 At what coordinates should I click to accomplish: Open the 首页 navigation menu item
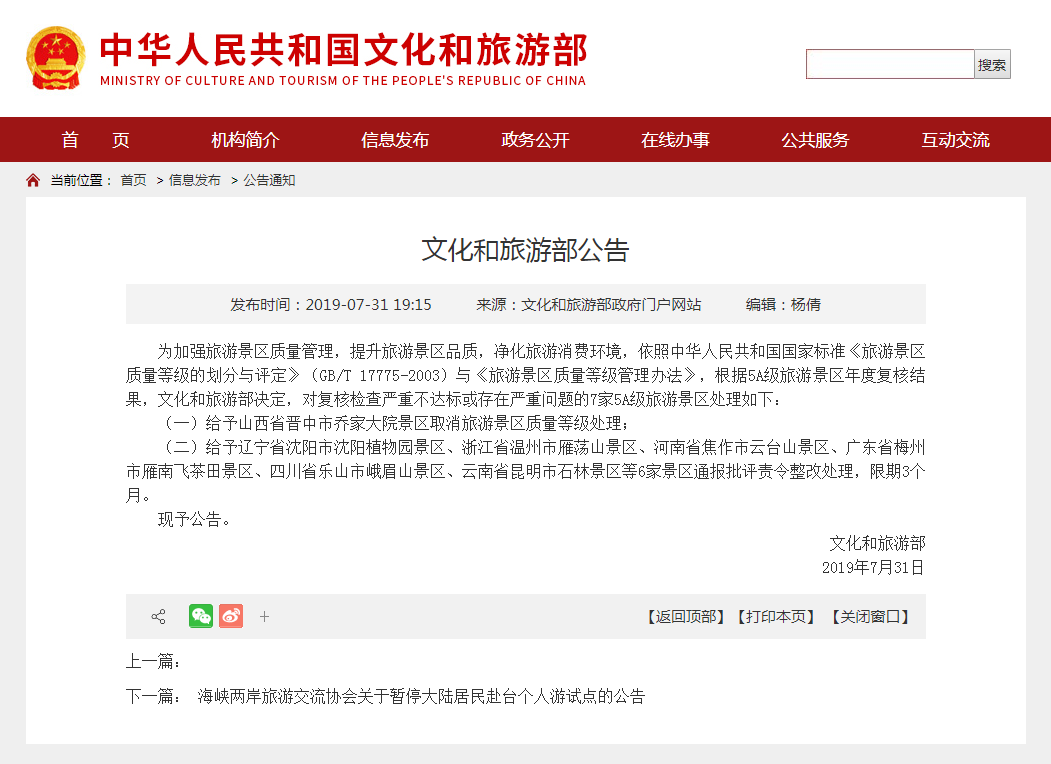coord(95,140)
